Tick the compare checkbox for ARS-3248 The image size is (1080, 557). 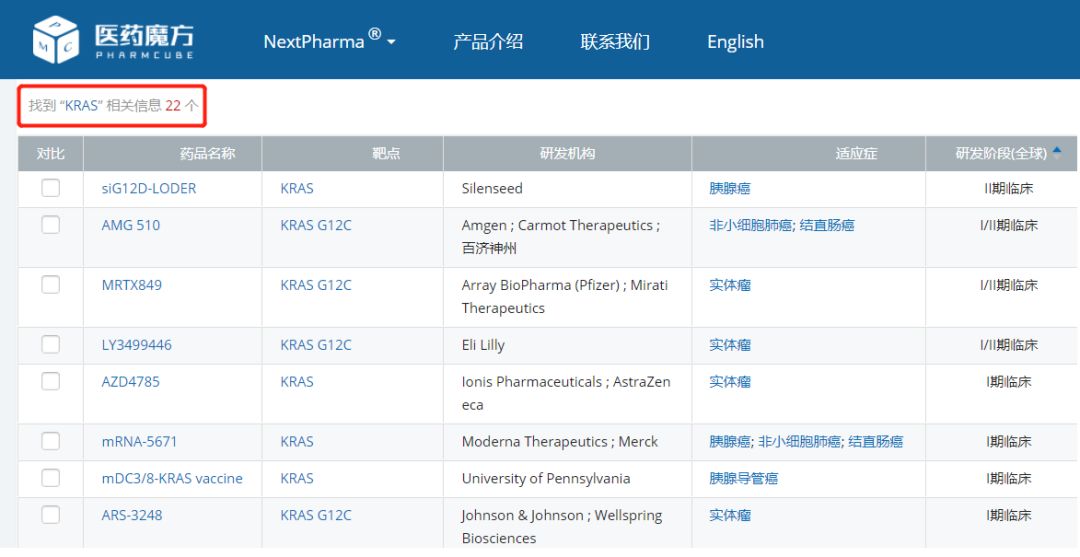(50, 515)
